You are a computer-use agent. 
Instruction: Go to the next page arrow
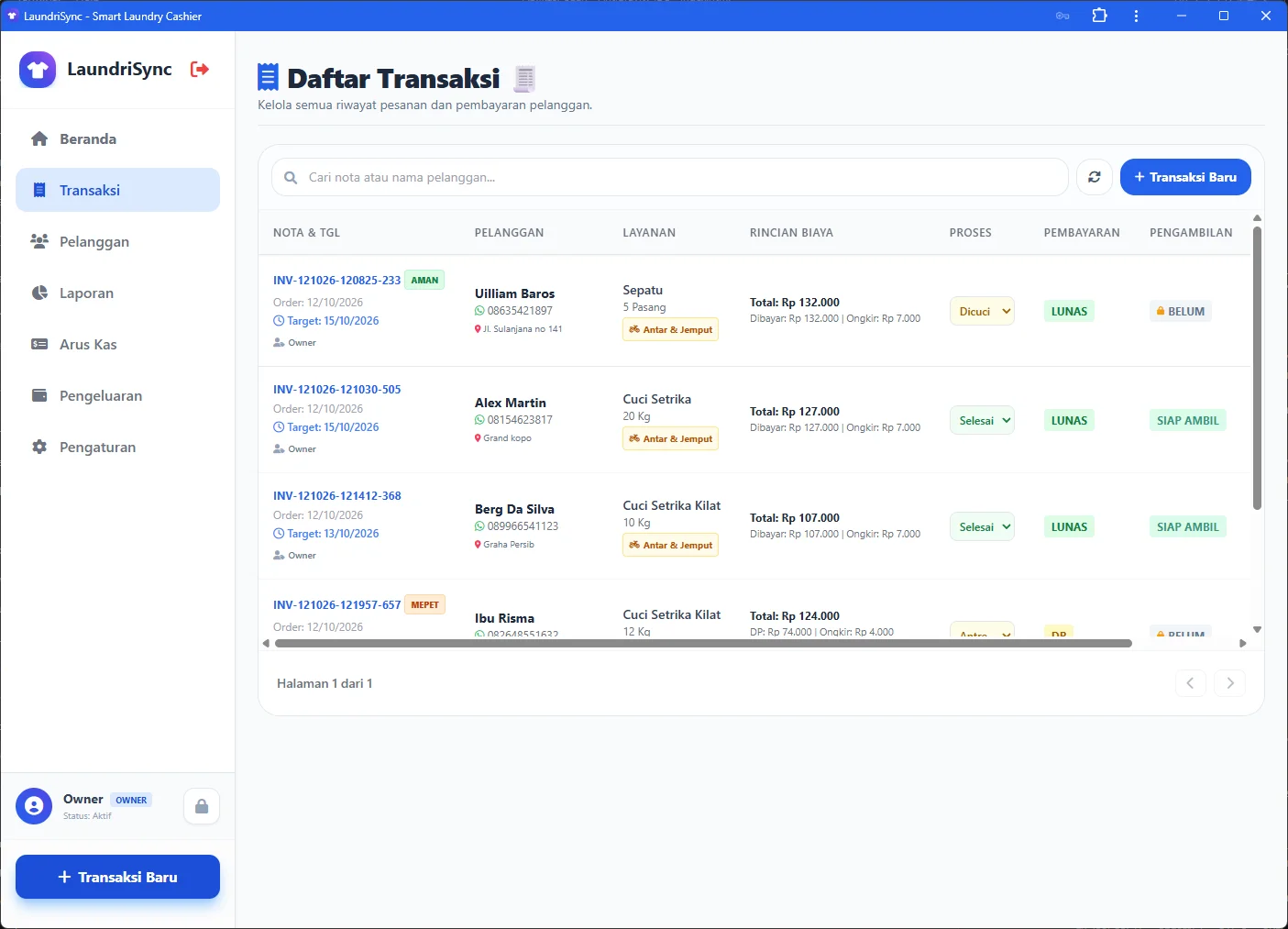tap(1230, 683)
